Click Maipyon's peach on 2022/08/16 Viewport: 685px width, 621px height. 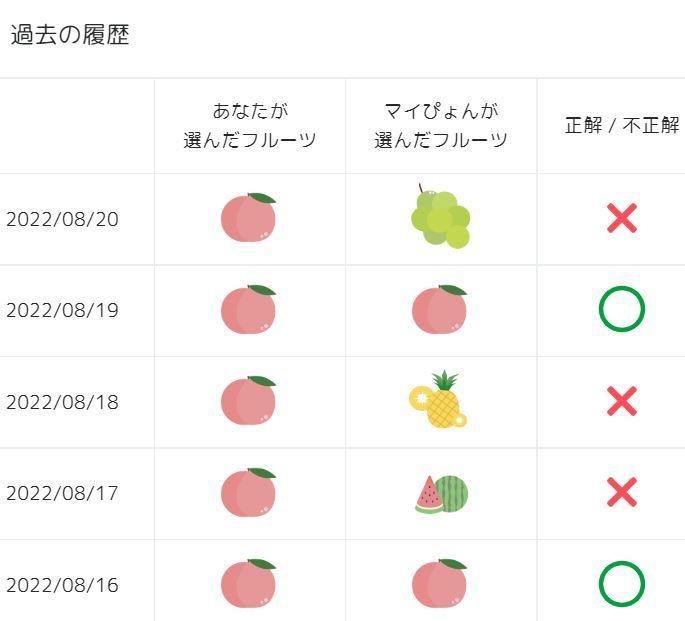[x=439, y=584]
